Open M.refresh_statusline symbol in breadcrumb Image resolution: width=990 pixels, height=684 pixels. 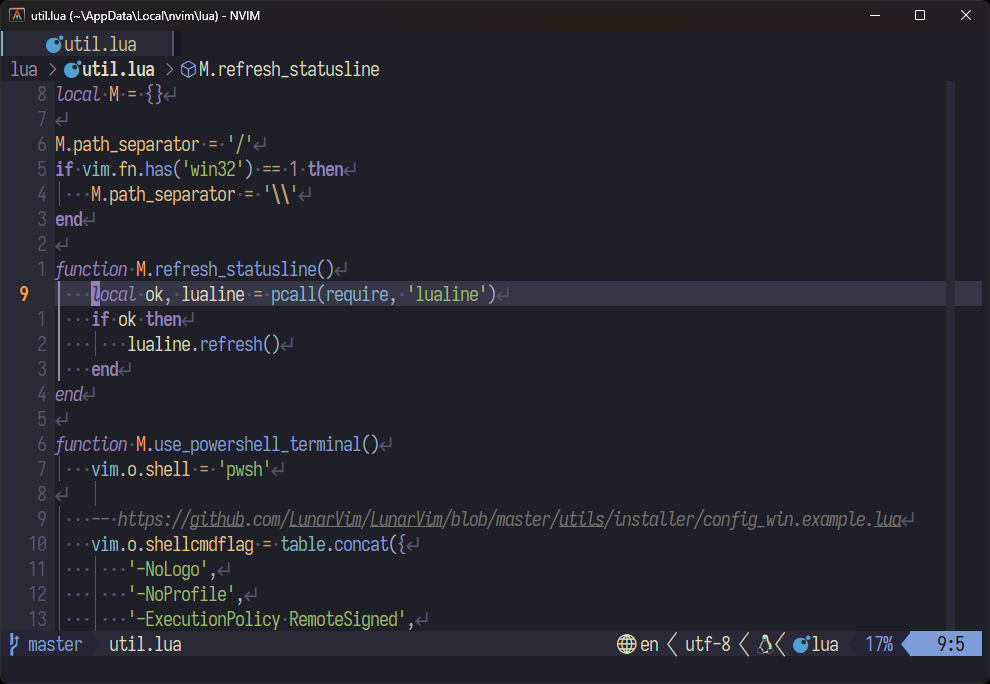click(288, 69)
